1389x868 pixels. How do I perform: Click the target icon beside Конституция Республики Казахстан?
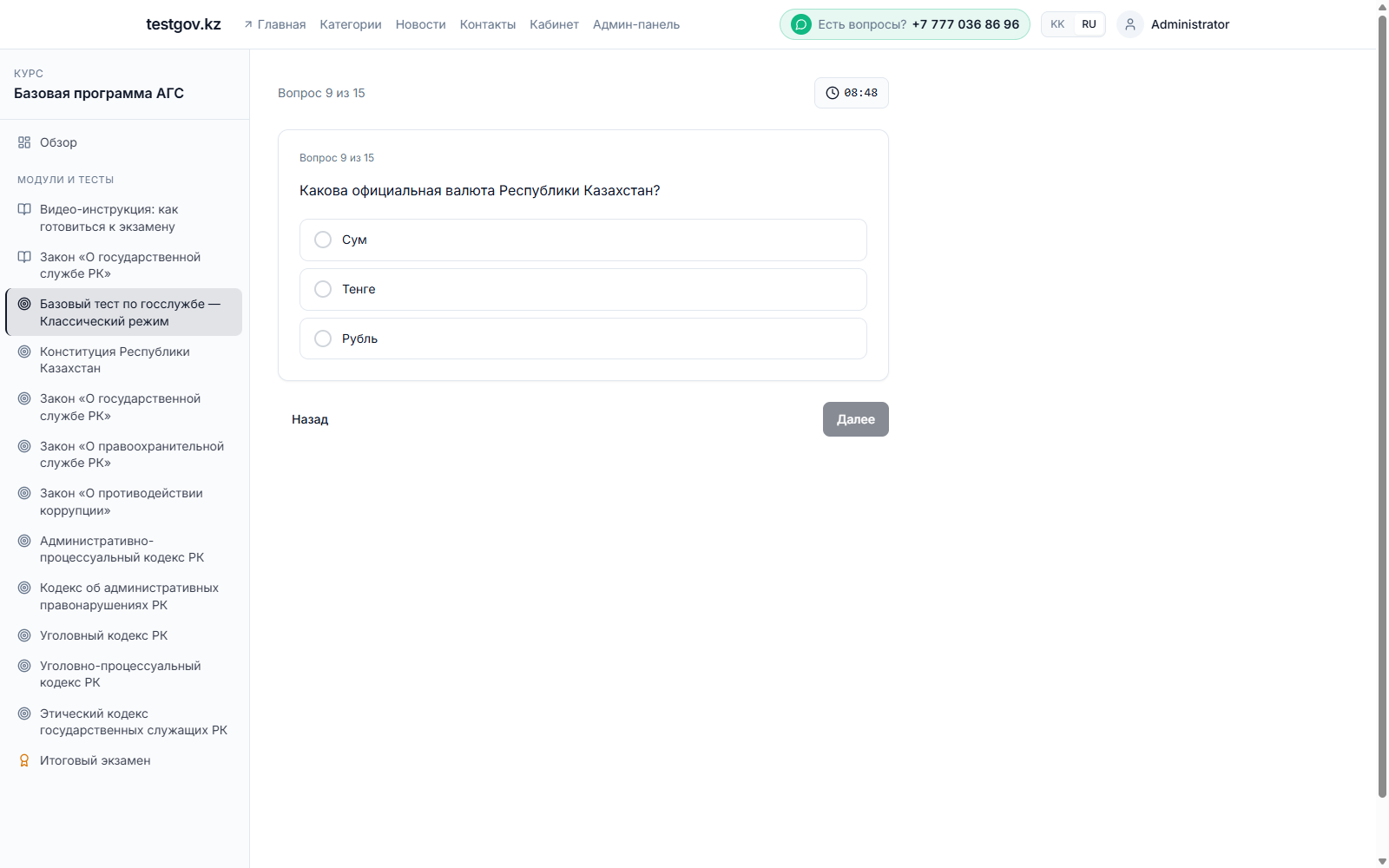pyautogui.click(x=24, y=352)
